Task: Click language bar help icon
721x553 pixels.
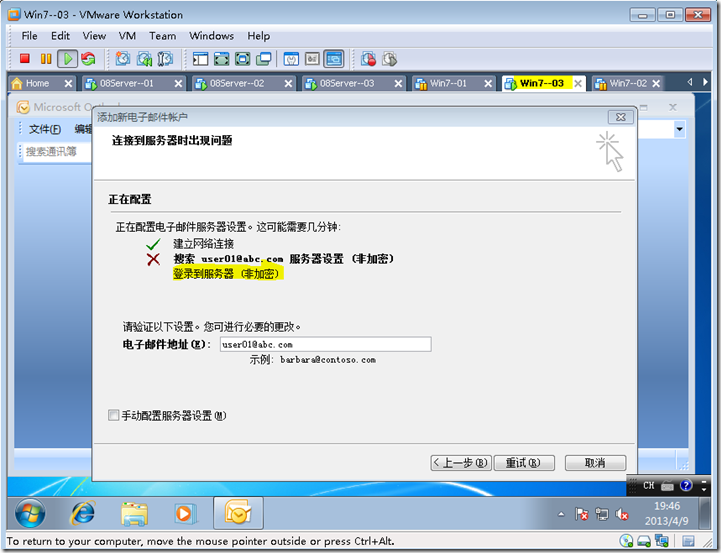Action: tap(686, 485)
